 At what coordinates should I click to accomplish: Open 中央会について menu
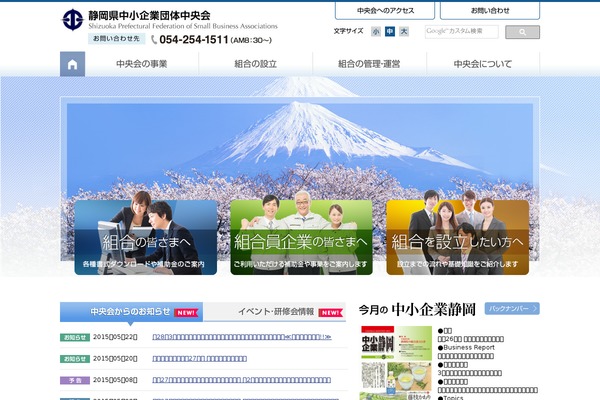pos(483,64)
